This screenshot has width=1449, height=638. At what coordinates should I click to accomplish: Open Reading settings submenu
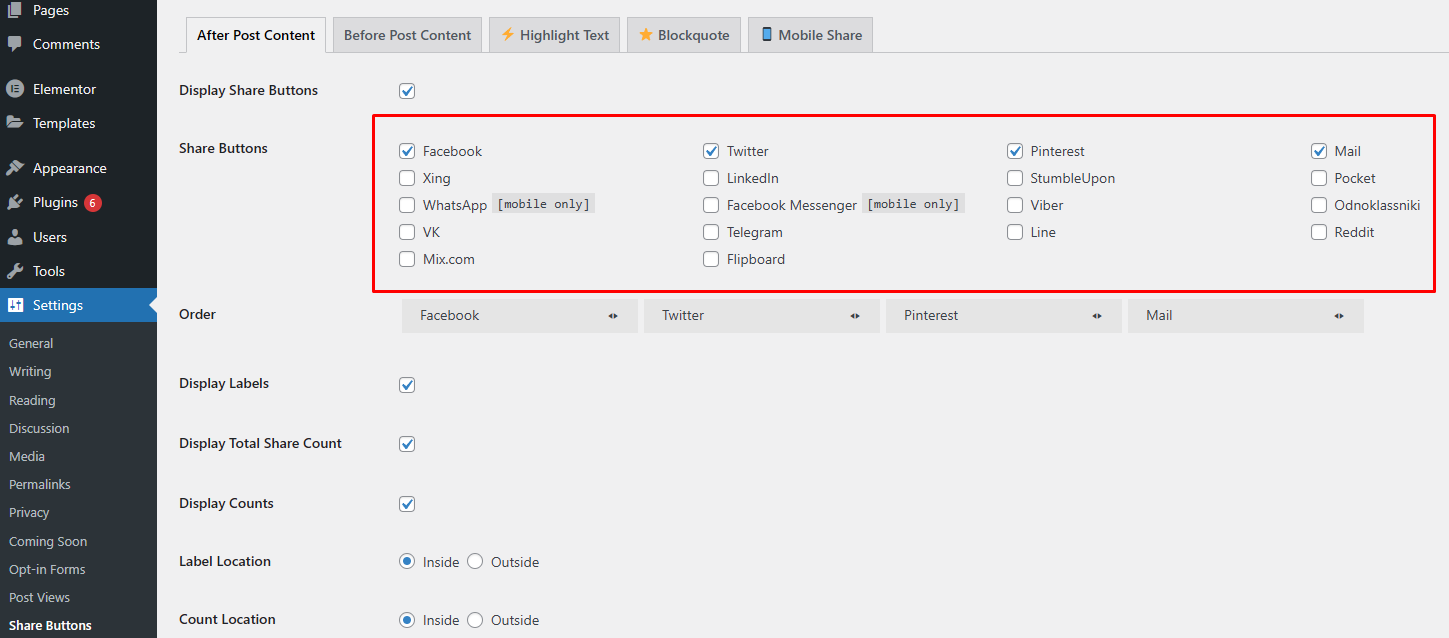pyautogui.click(x=32, y=400)
